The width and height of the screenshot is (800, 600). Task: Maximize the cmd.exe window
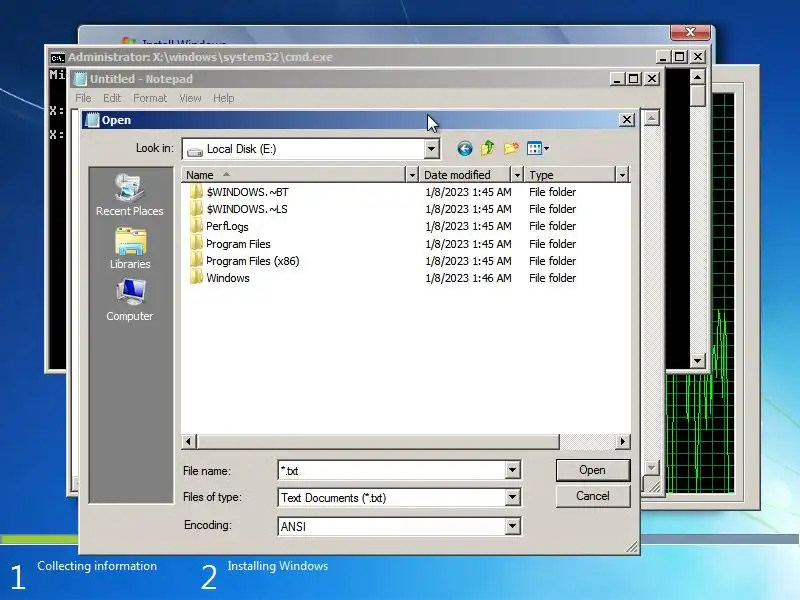coord(679,57)
